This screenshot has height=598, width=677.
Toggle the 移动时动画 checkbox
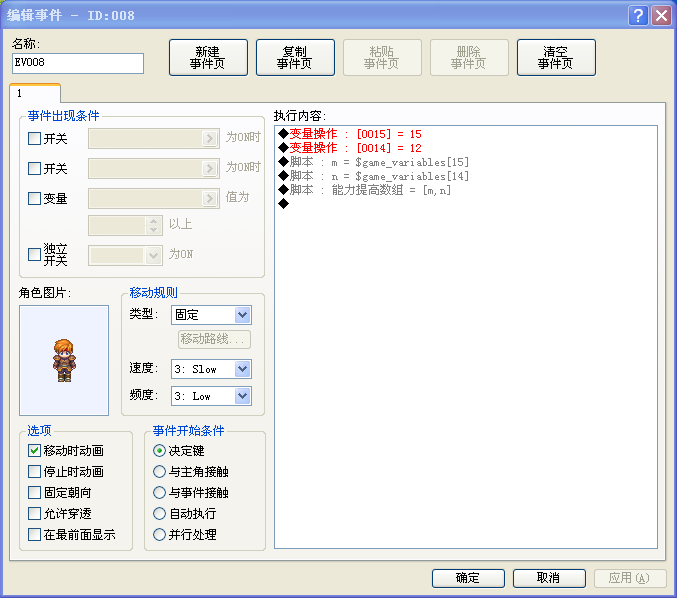point(34,451)
